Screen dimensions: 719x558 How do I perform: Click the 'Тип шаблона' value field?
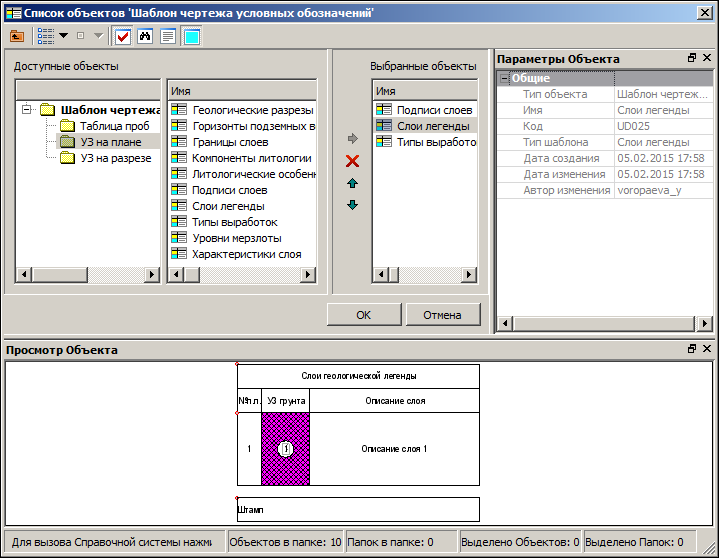coord(663,143)
